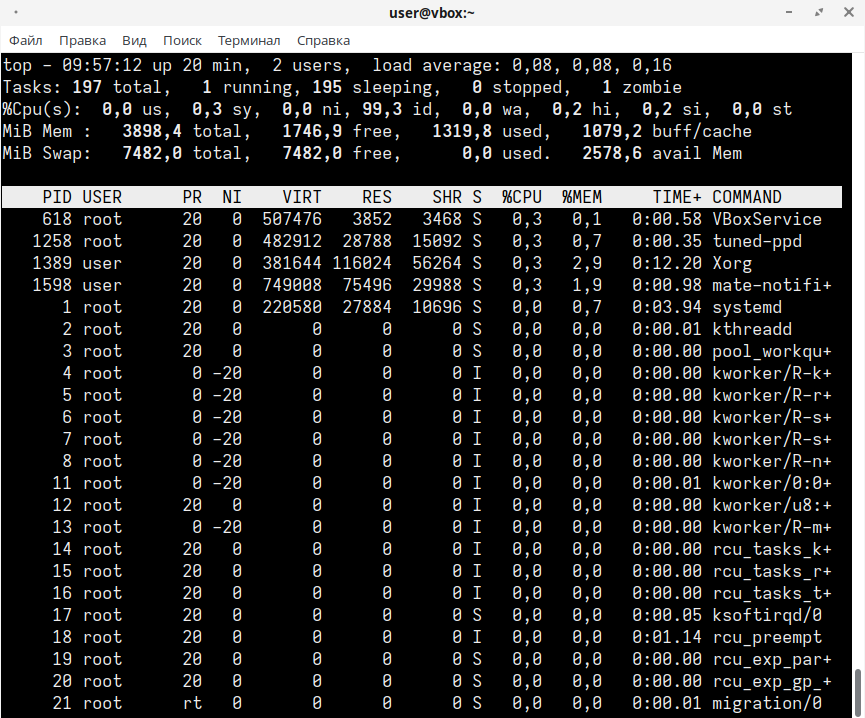This screenshot has height=718, width=865.
Task: Maximize the terminal window
Action: pyautogui.click(x=820, y=12)
